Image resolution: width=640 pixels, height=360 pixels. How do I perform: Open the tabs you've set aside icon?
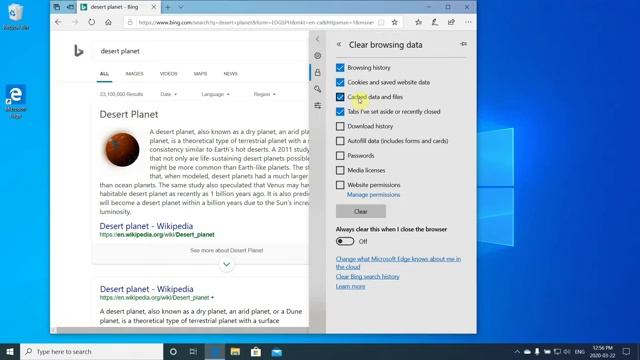(57, 7)
